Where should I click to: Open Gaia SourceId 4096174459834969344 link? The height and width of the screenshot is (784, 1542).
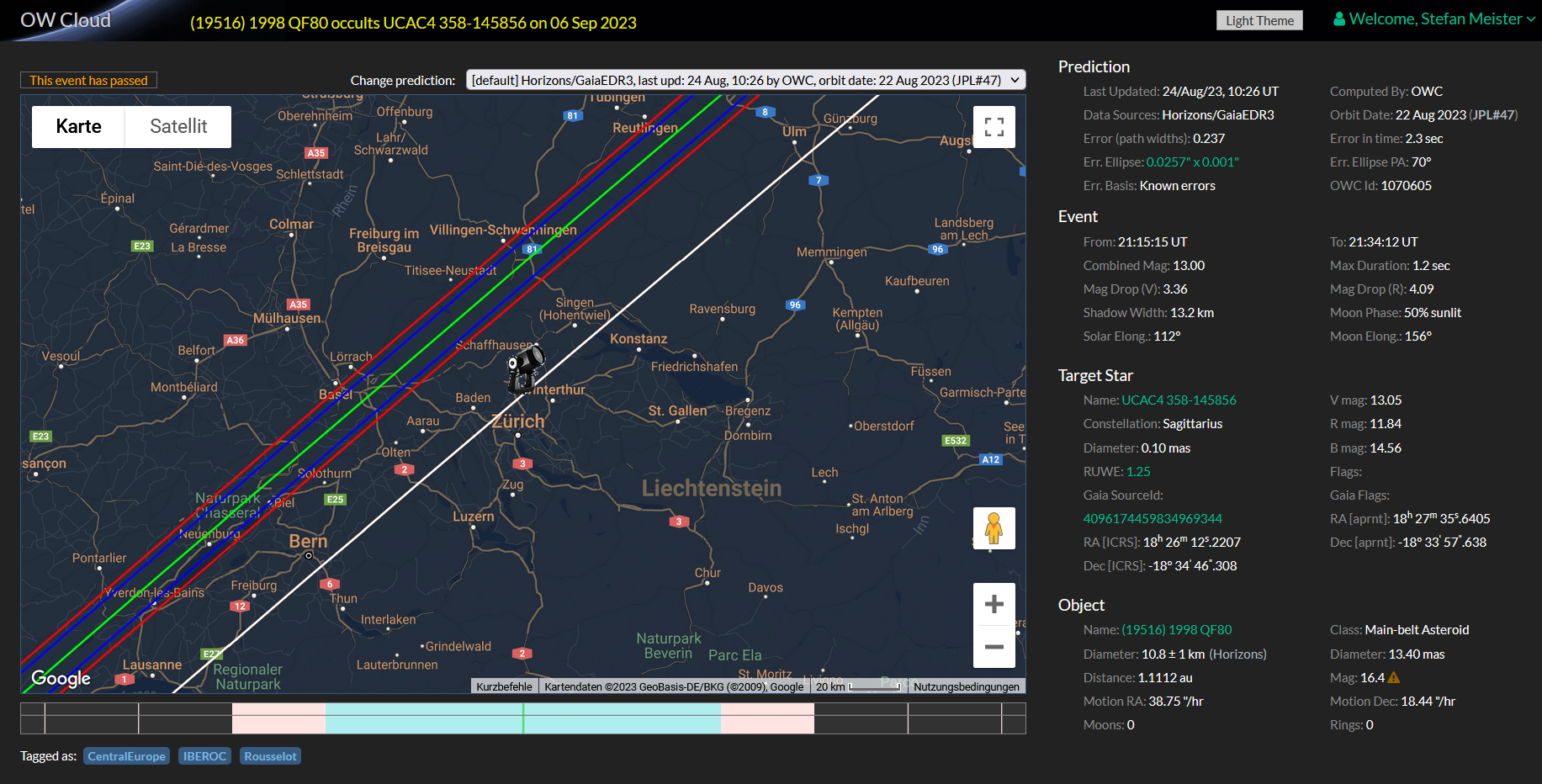1153,518
